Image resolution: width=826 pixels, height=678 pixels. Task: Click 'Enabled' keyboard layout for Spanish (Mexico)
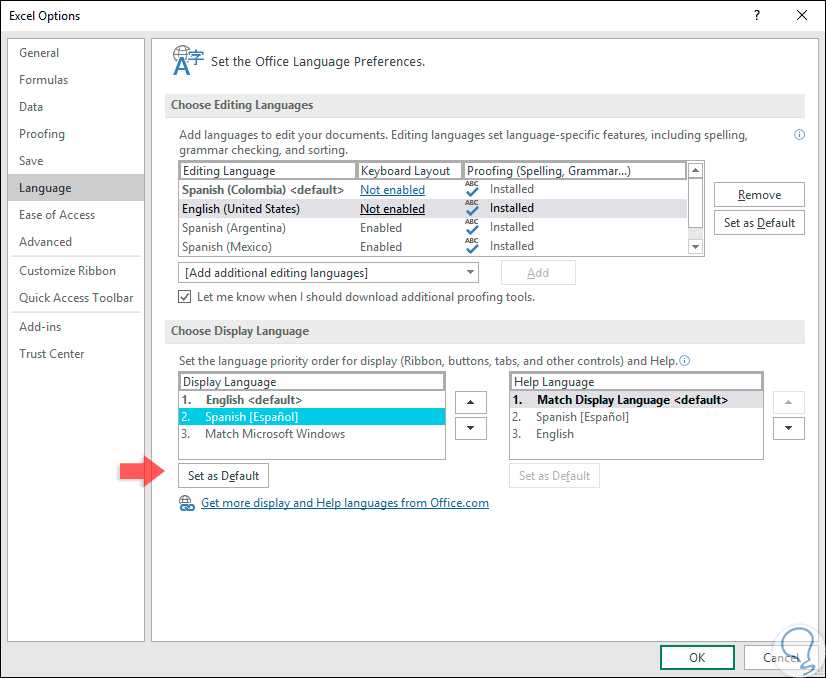point(381,247)
